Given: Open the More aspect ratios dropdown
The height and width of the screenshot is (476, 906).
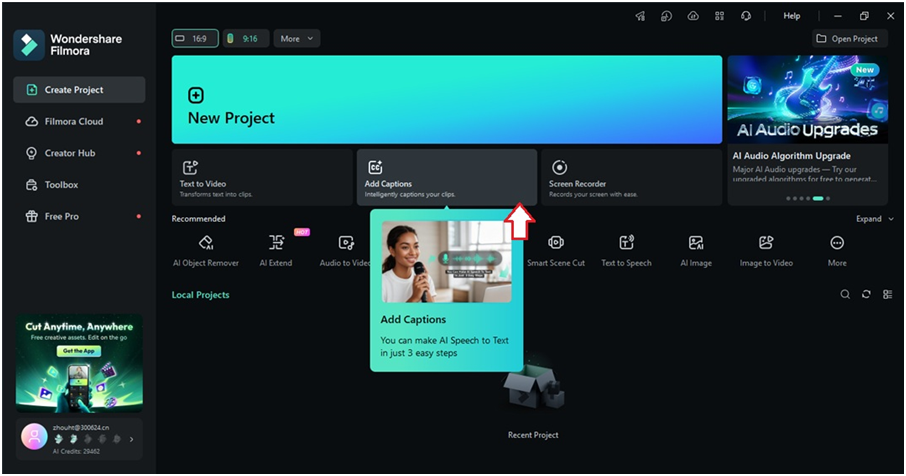Looking at the screenshot, I should 297,39.
